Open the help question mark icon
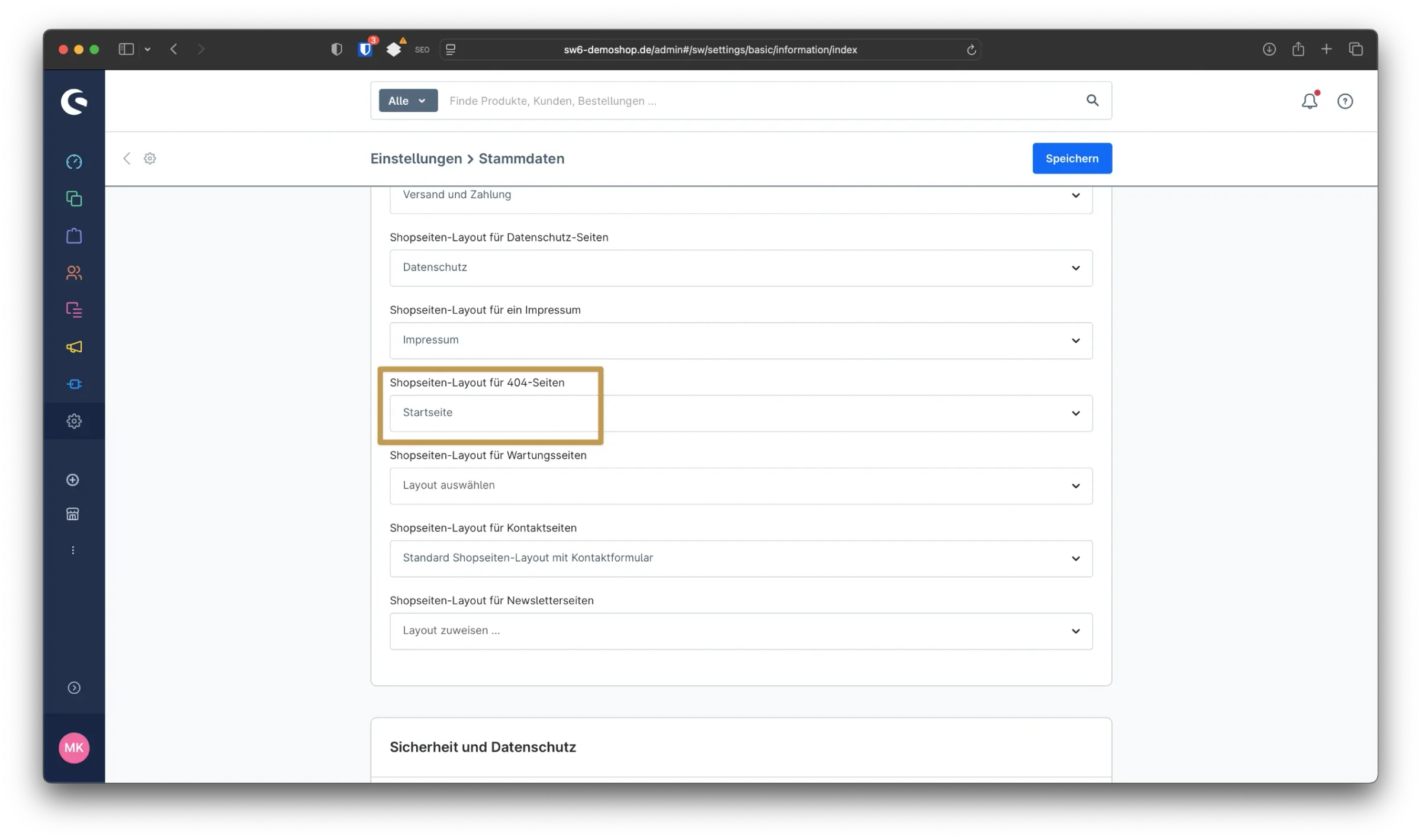Viewport: 1421px width, 840px height. coord(1345,101)
